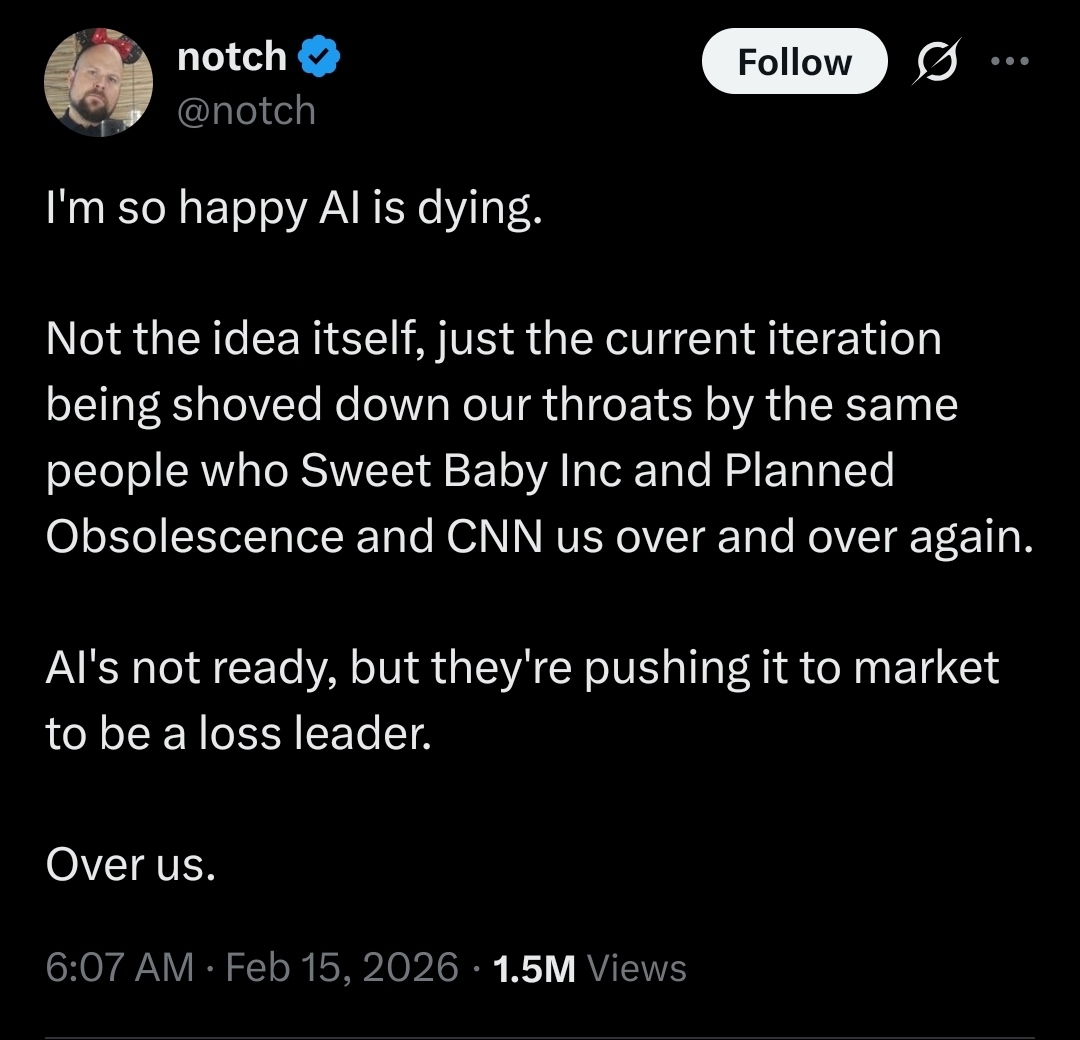
Task: Open the @notch handle link
Action: tap(245, 109)
